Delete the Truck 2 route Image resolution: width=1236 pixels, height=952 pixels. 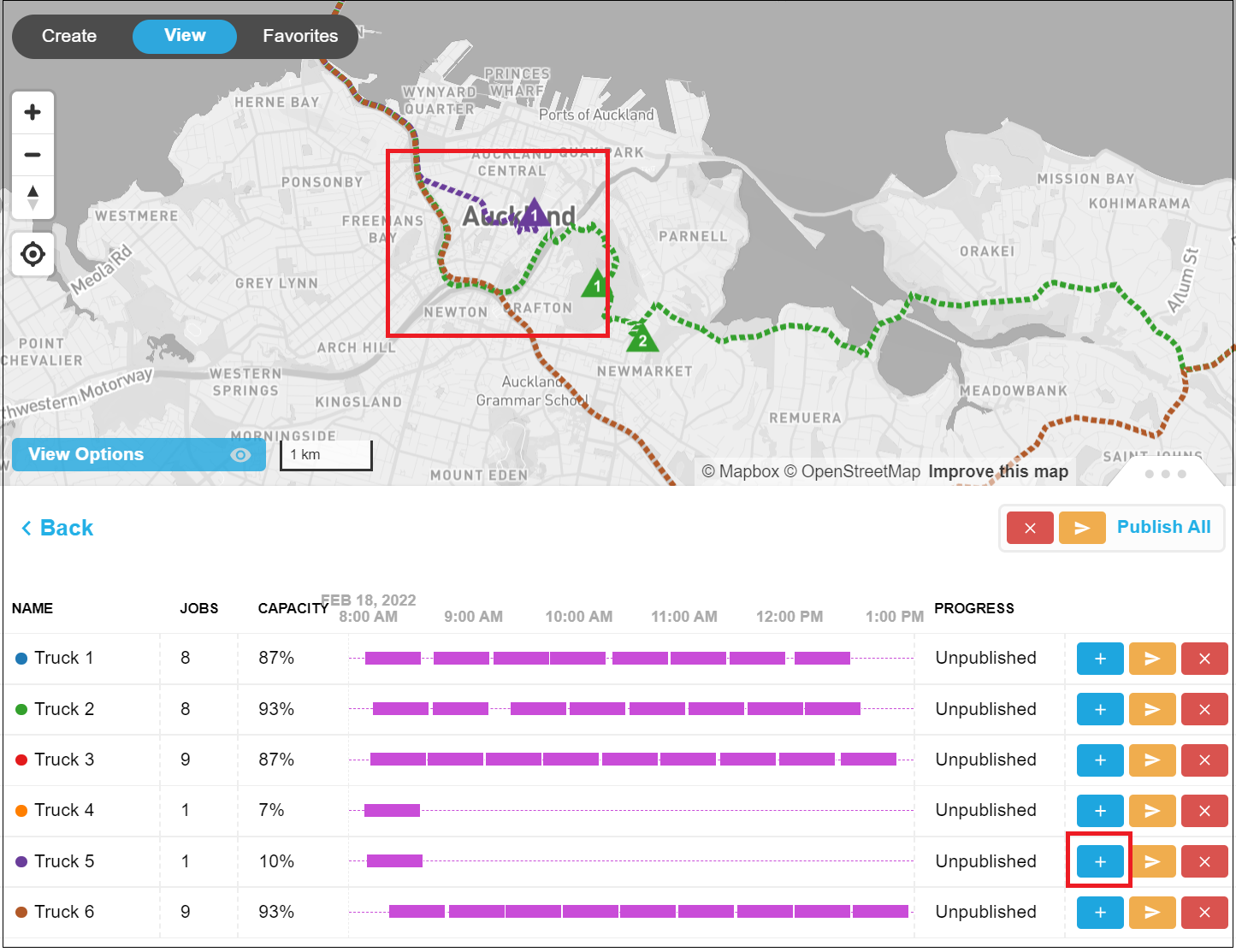pos(1204,709)
